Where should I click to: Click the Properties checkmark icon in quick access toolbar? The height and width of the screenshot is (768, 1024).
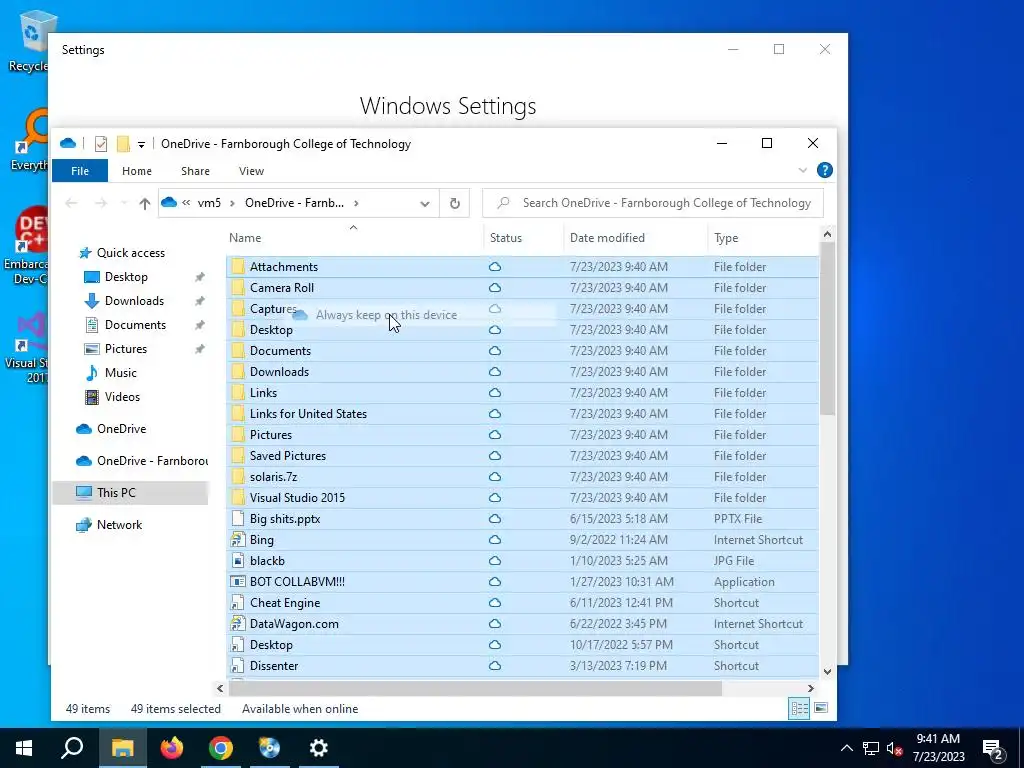pos(101,144)
